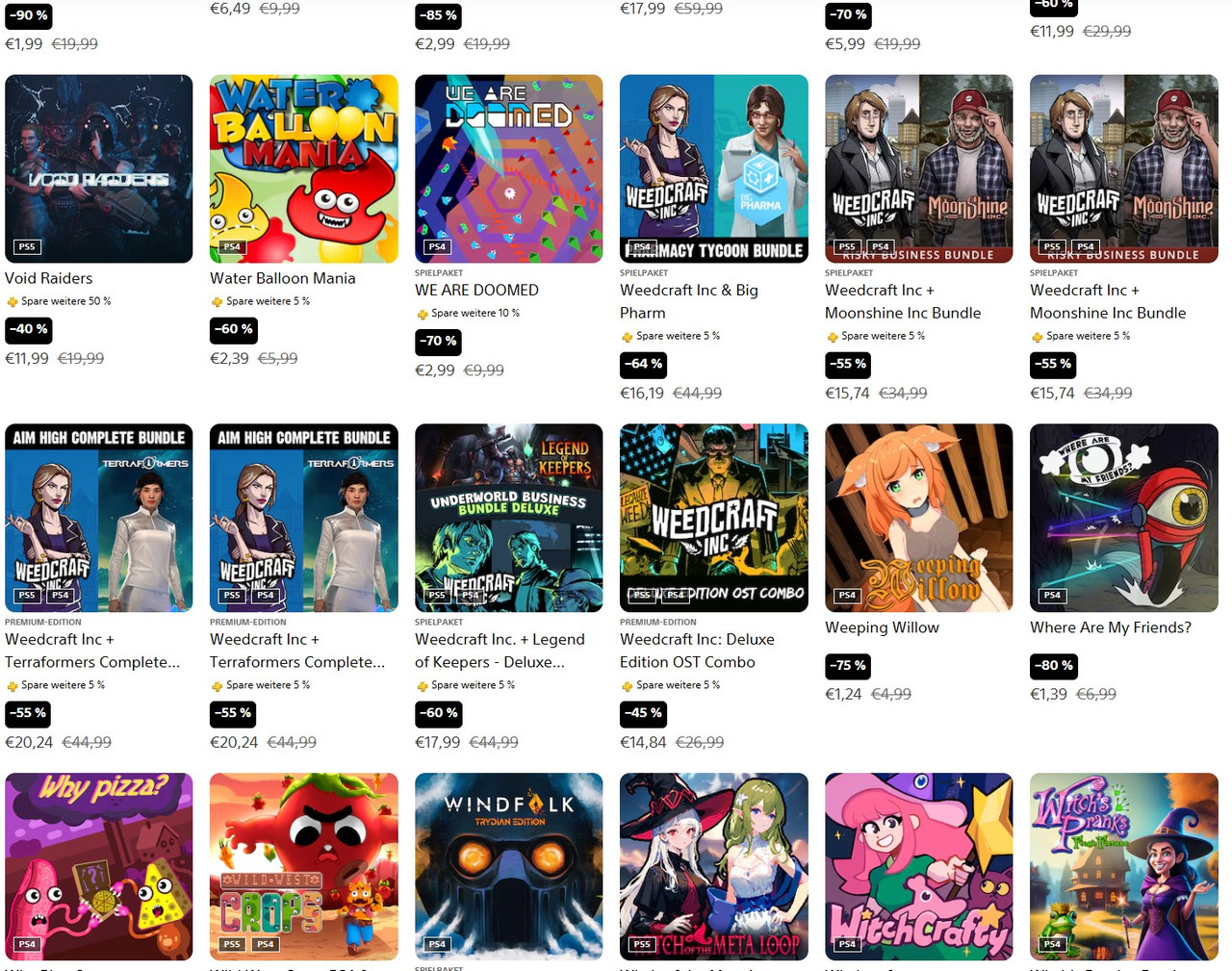Select Weedcraft Inc: Deluxe Edition OST Combo title
Viewport: 1232px width, 971px height.
(697, 651)
